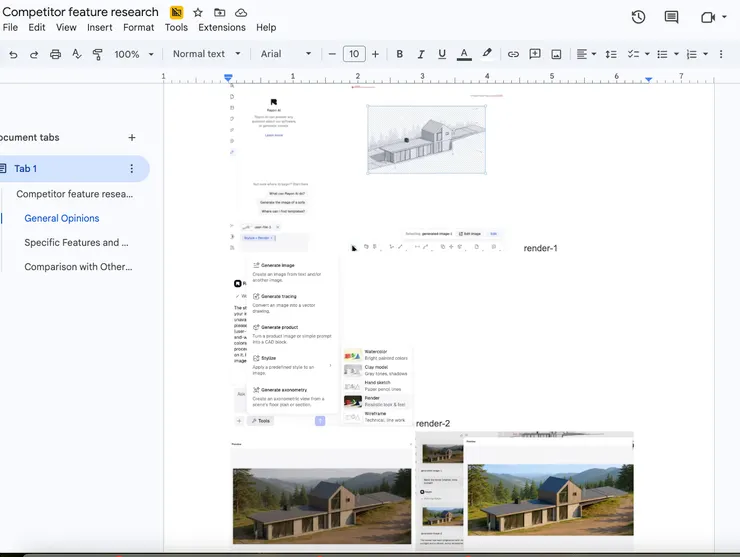Open version history clock icon

pyautogui.click(x=638, y=17)
